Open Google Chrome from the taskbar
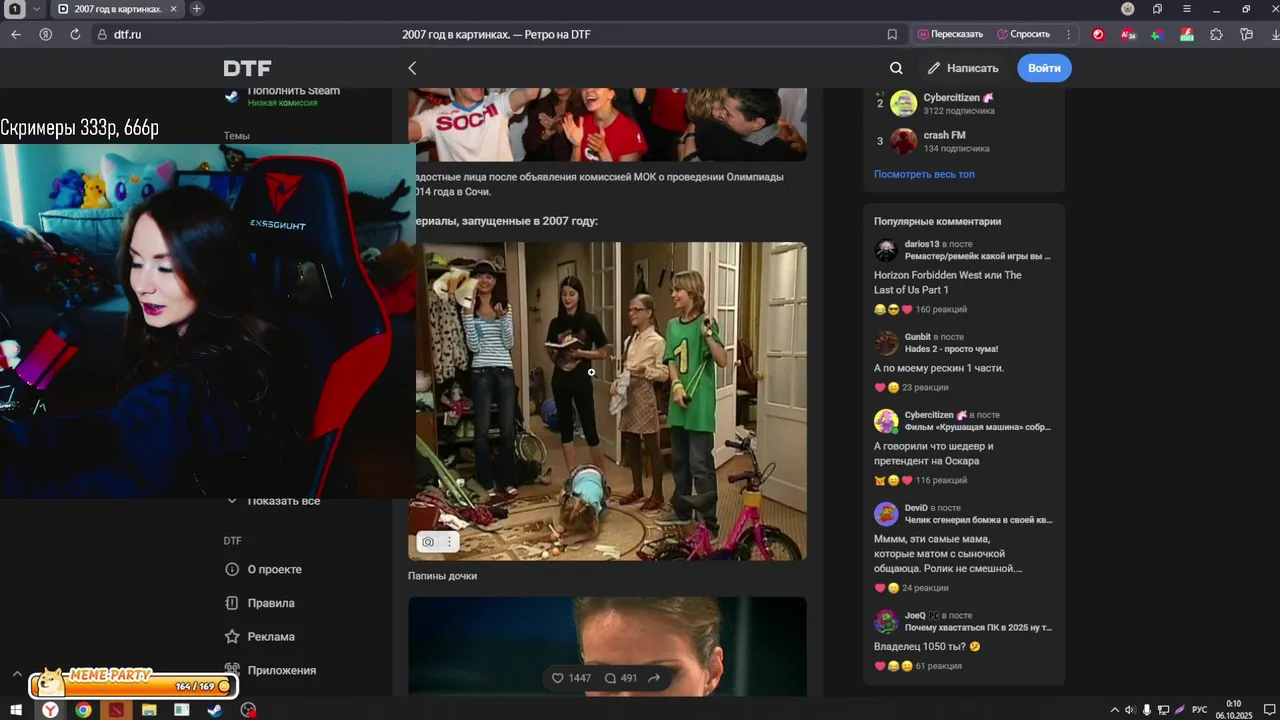This screenshot has height=720, width=1280. pyautogui.click(x=83, y=710)
